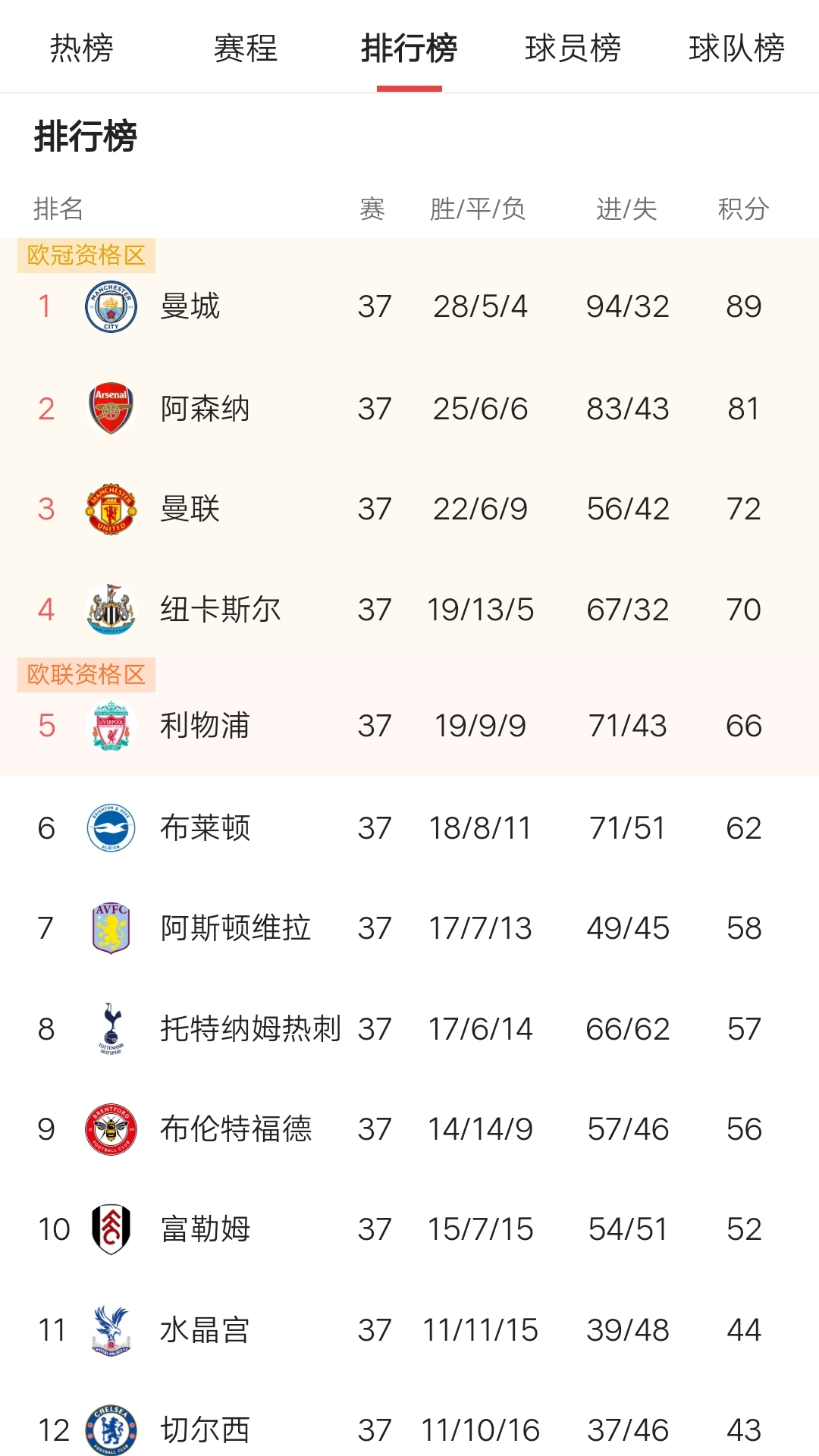Tap the Crystal Palace eagle crest
The image size is (819, 1456).
coord(111,1330)
